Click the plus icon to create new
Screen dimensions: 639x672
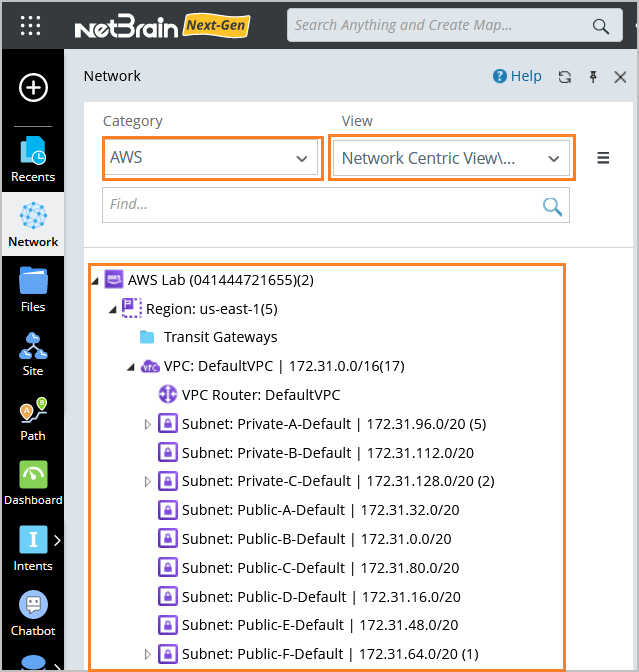coord(33,88)
